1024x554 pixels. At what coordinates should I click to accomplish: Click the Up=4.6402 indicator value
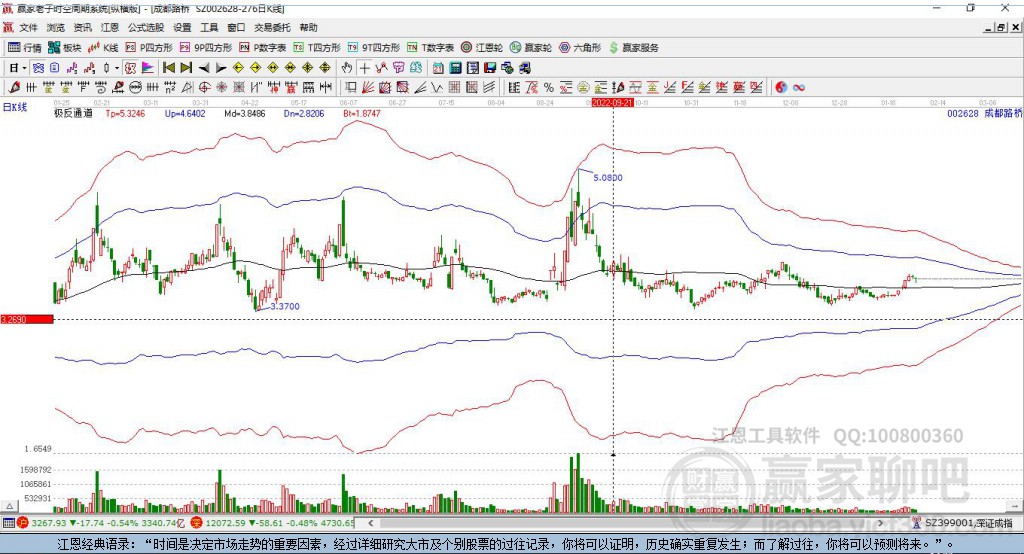pos(185,114)
